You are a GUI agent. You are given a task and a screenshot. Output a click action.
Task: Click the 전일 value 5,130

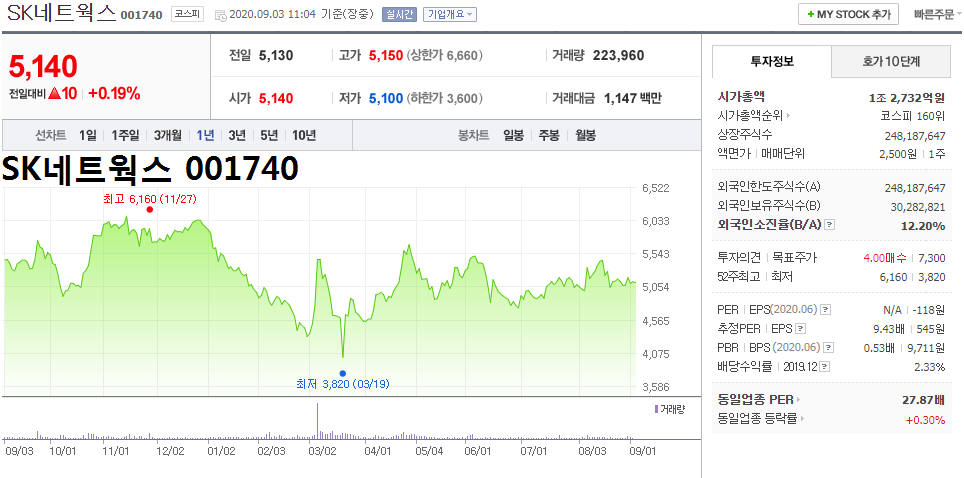click(x=276, y=56)
